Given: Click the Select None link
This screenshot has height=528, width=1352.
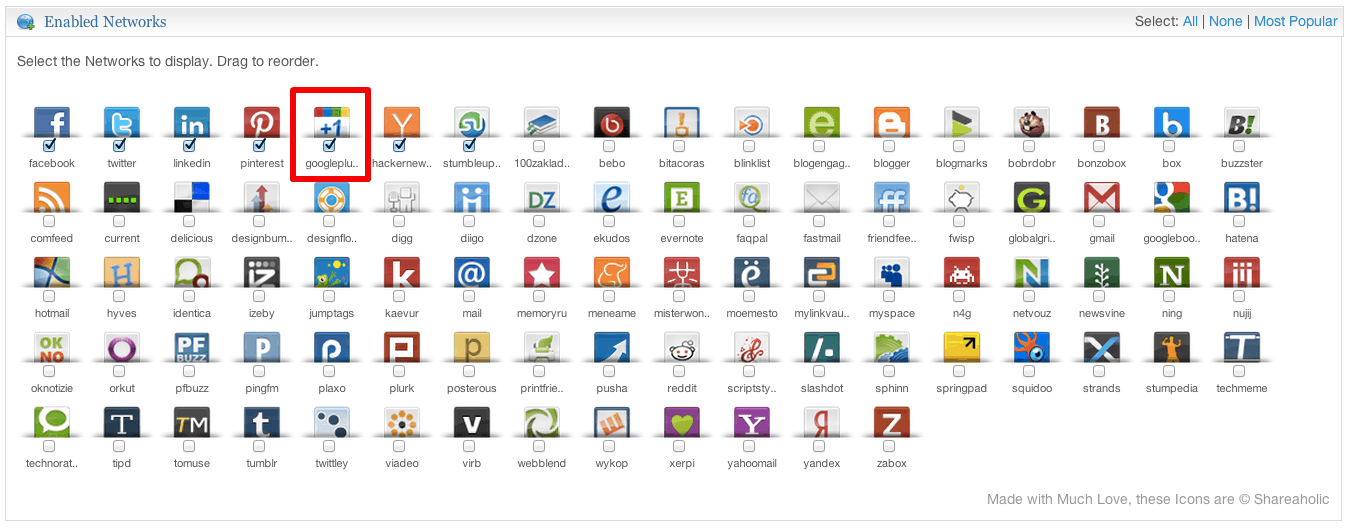Looking at the screenshot, I should [1225, 21].
